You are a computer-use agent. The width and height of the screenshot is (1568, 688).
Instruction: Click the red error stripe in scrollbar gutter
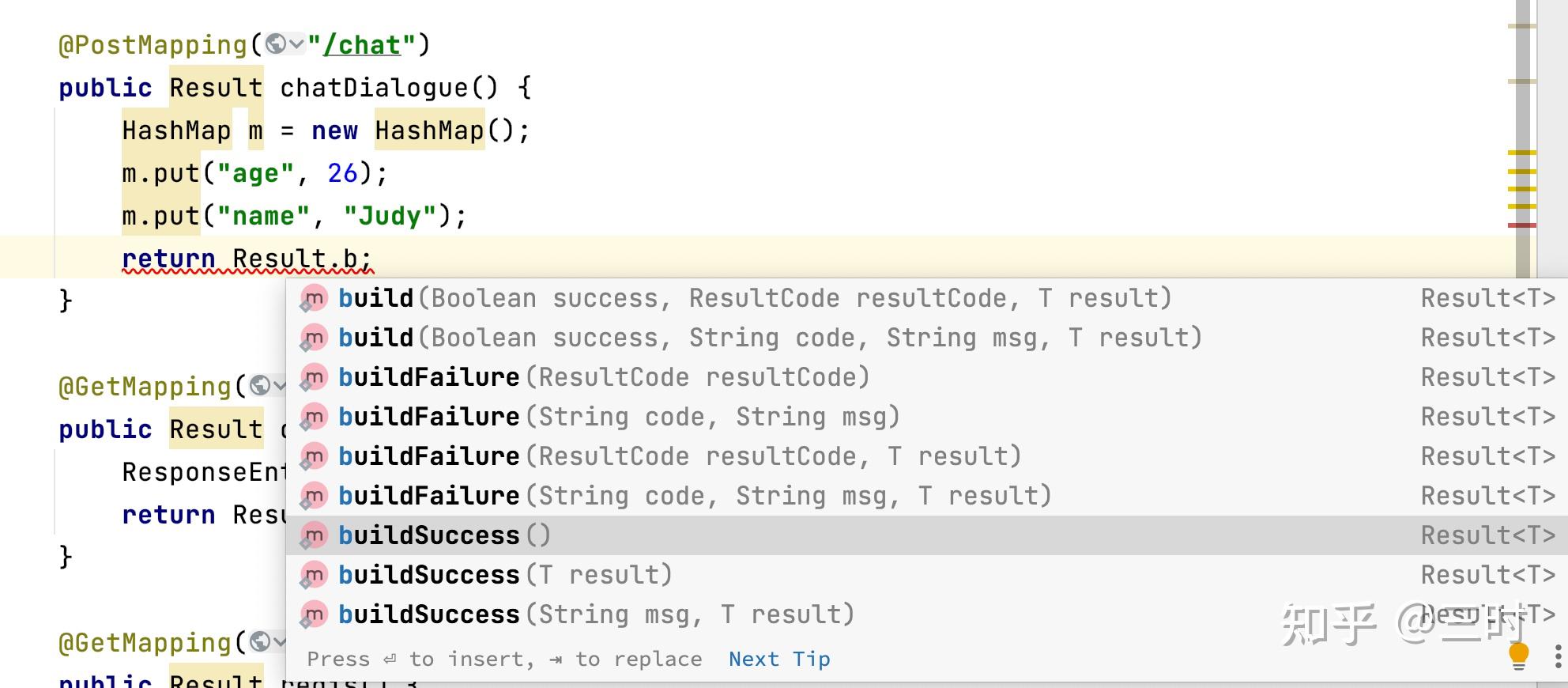click(1522, 225)
